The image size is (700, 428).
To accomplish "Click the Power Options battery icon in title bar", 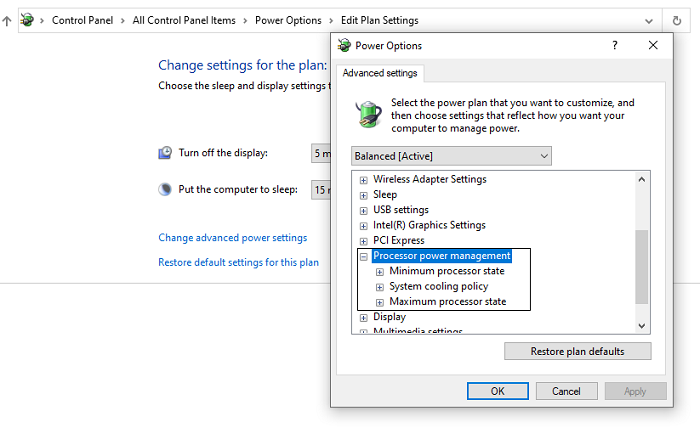I will pos(345,45).
